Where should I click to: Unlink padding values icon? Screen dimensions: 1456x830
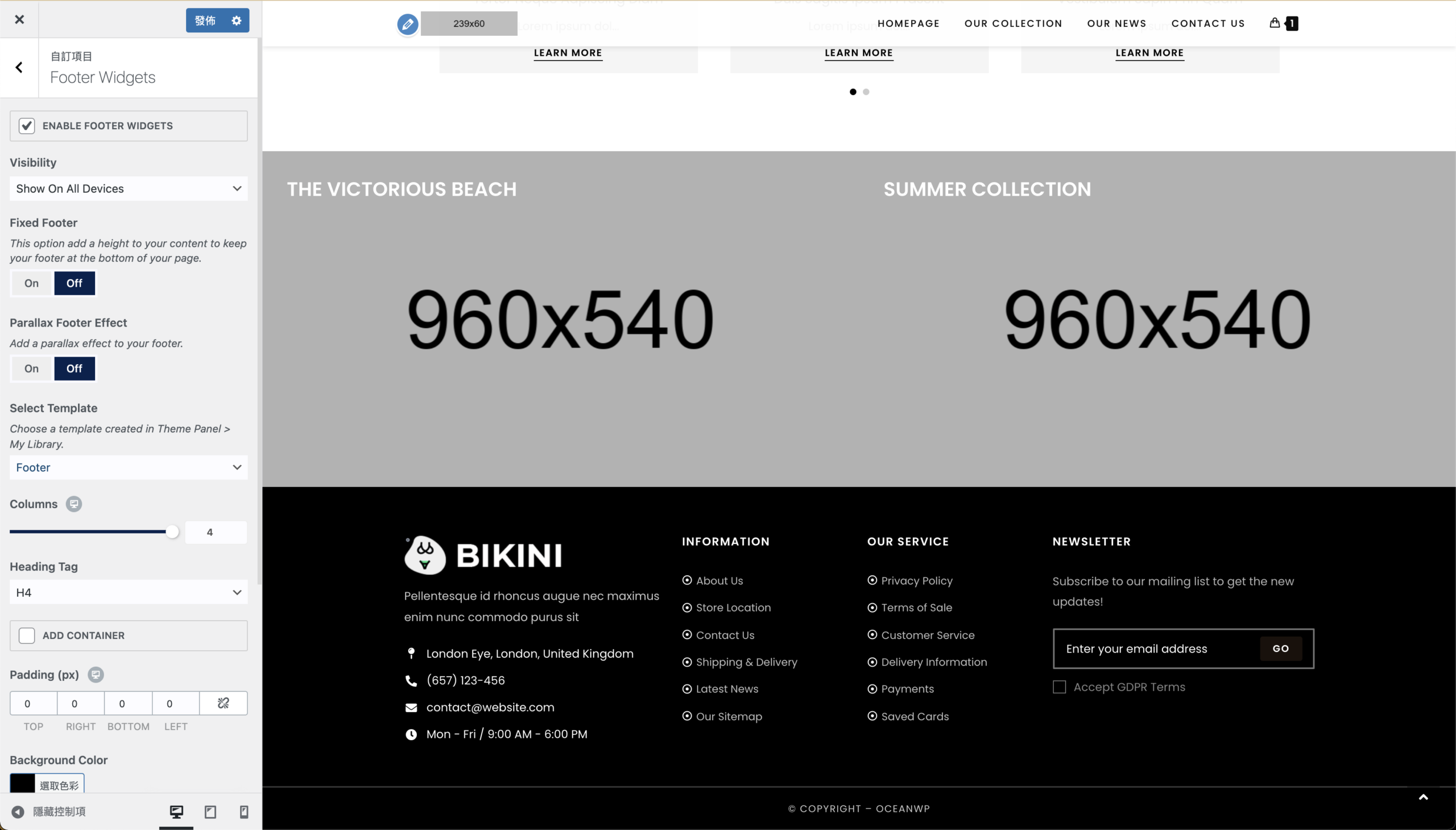224,703
